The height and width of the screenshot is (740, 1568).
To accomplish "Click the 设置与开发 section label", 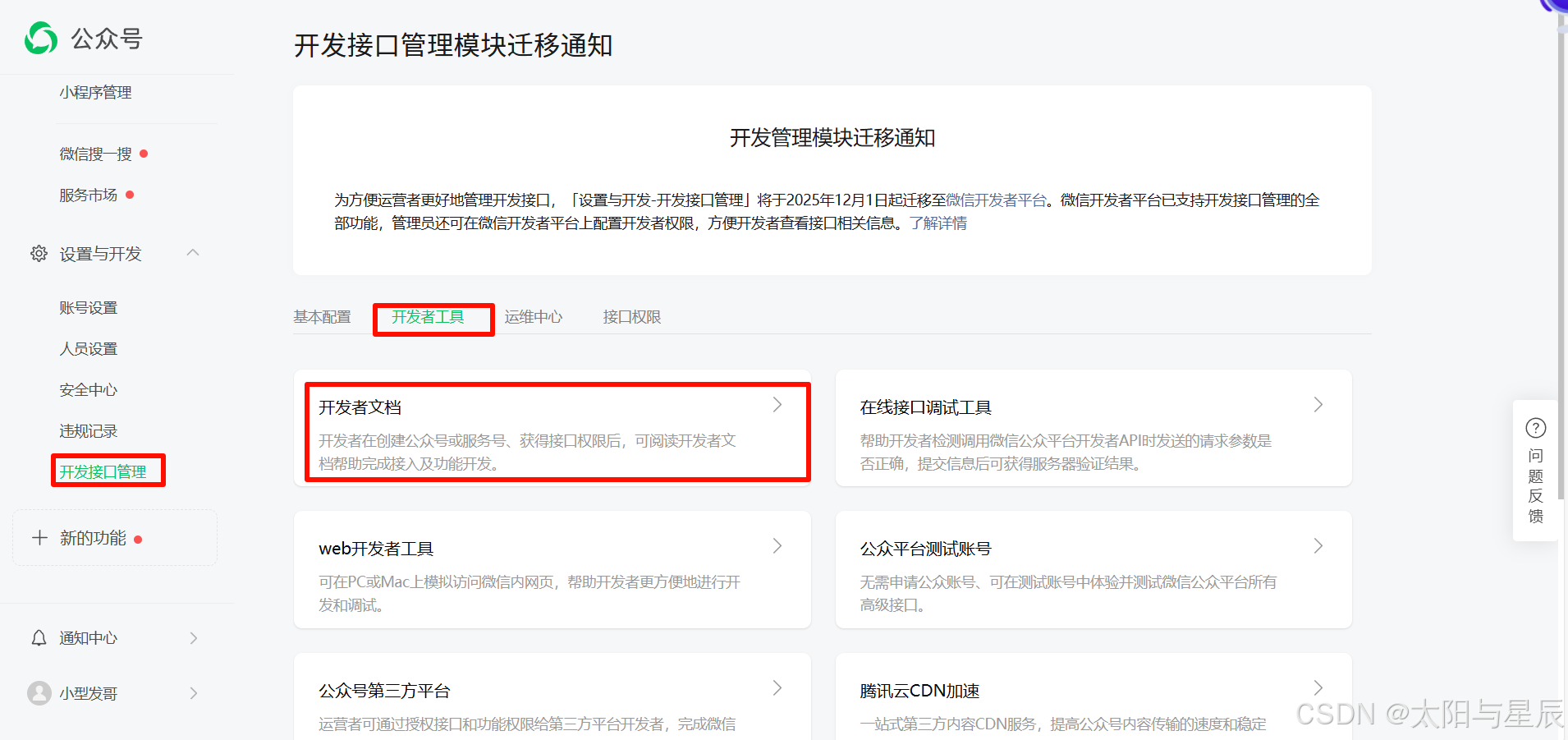I will pos(100,254).
